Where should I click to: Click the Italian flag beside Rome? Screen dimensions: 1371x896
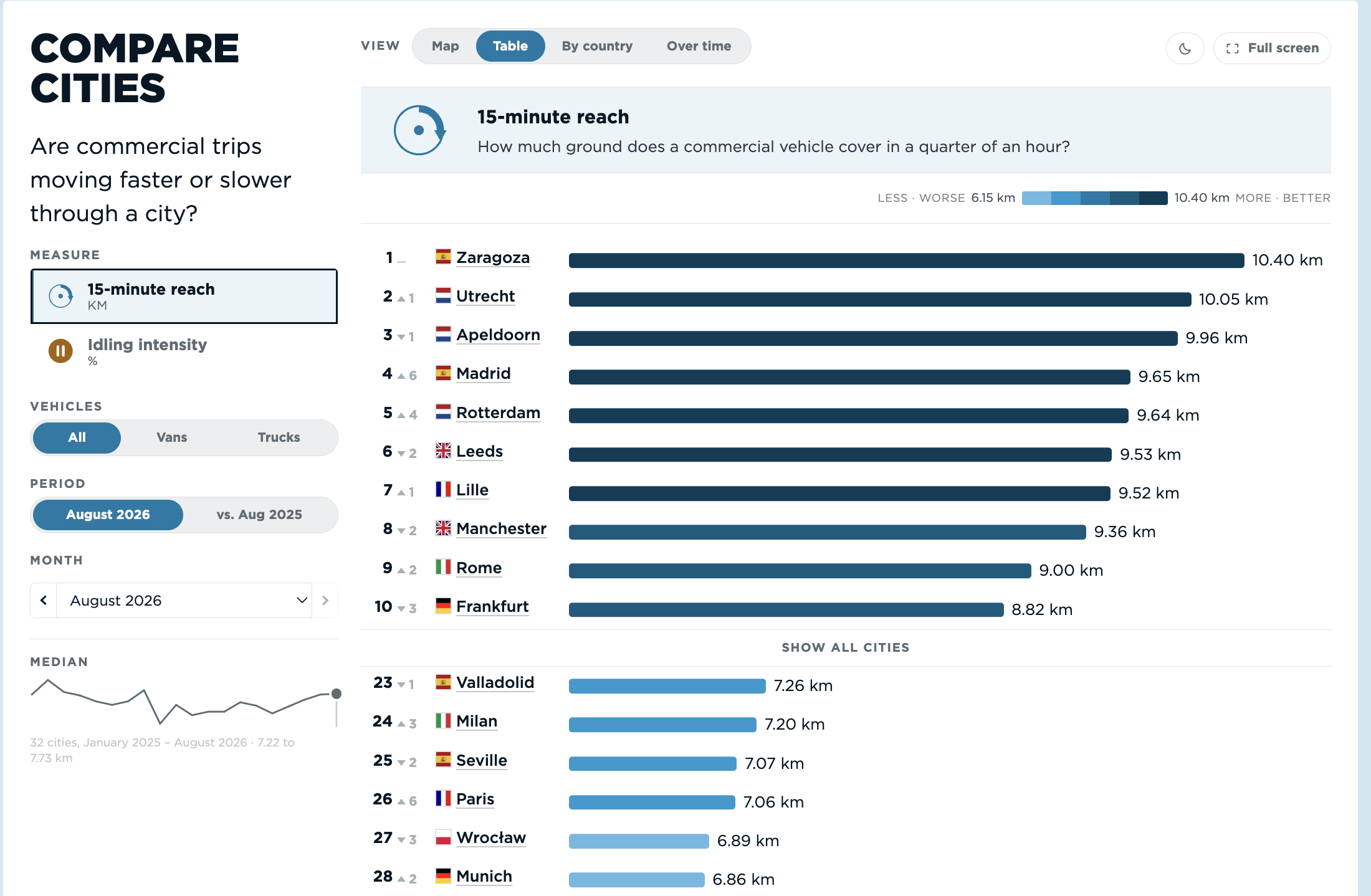443,567
